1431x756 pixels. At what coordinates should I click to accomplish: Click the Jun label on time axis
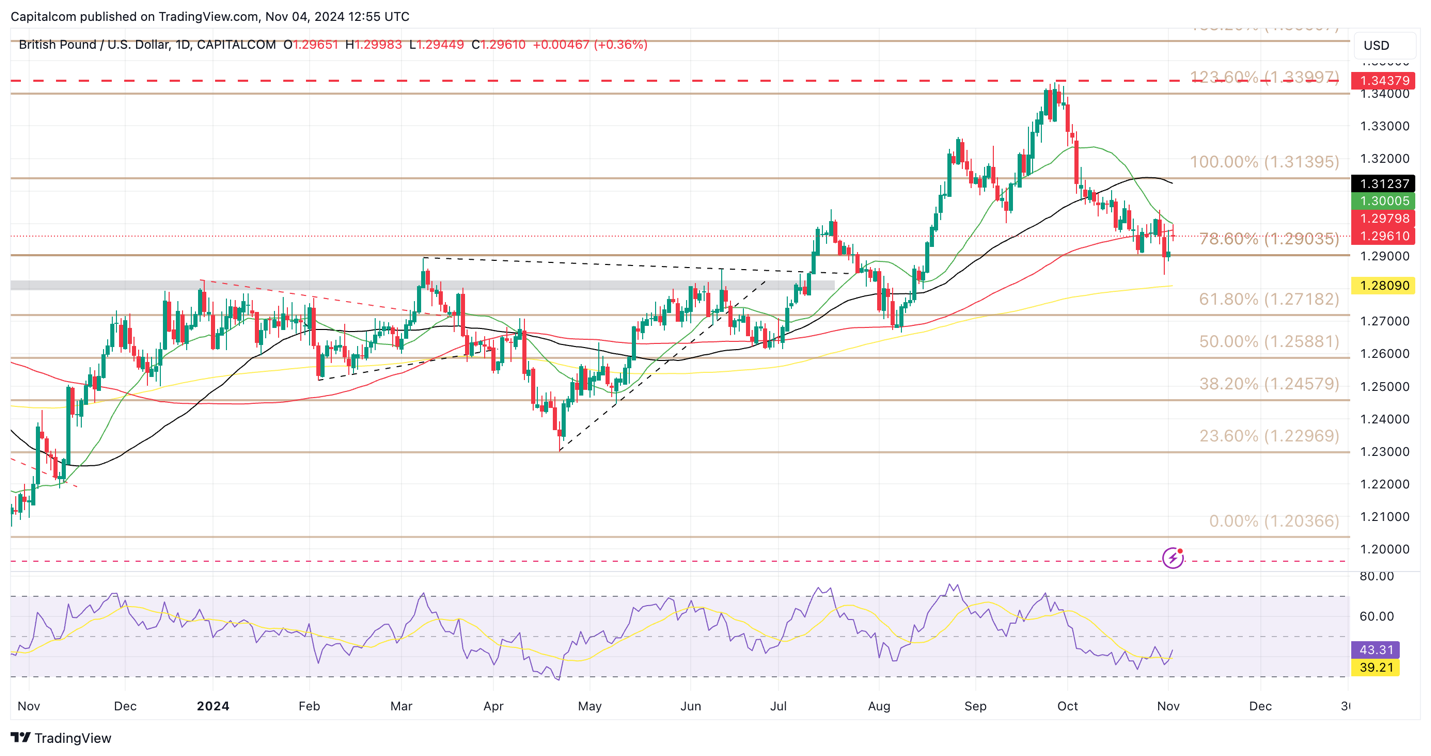[x=689, y=706]
